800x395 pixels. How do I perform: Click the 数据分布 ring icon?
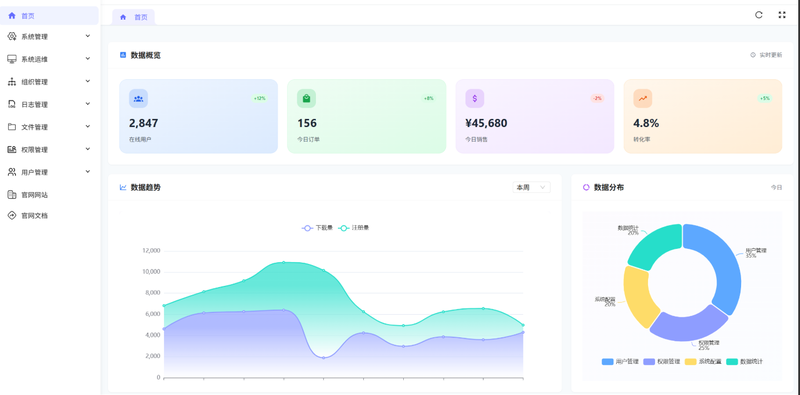[x=586, y=187]
